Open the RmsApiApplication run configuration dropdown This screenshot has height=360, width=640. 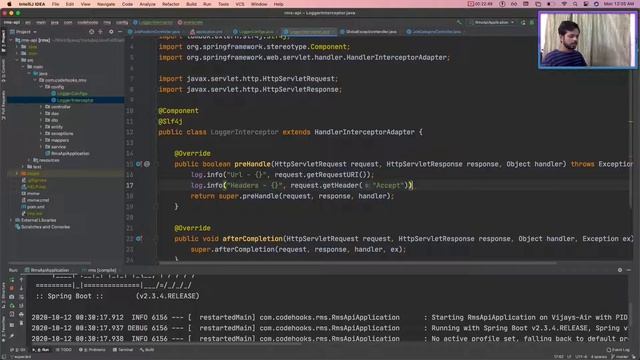click(x=492, y=22)
